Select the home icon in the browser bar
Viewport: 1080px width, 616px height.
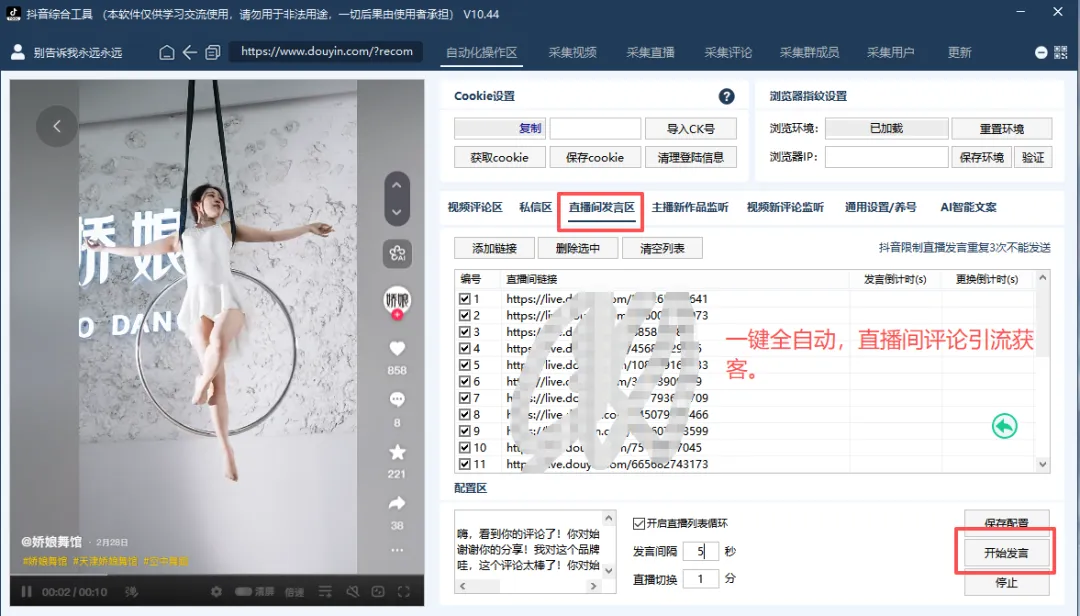coord(166,51)
